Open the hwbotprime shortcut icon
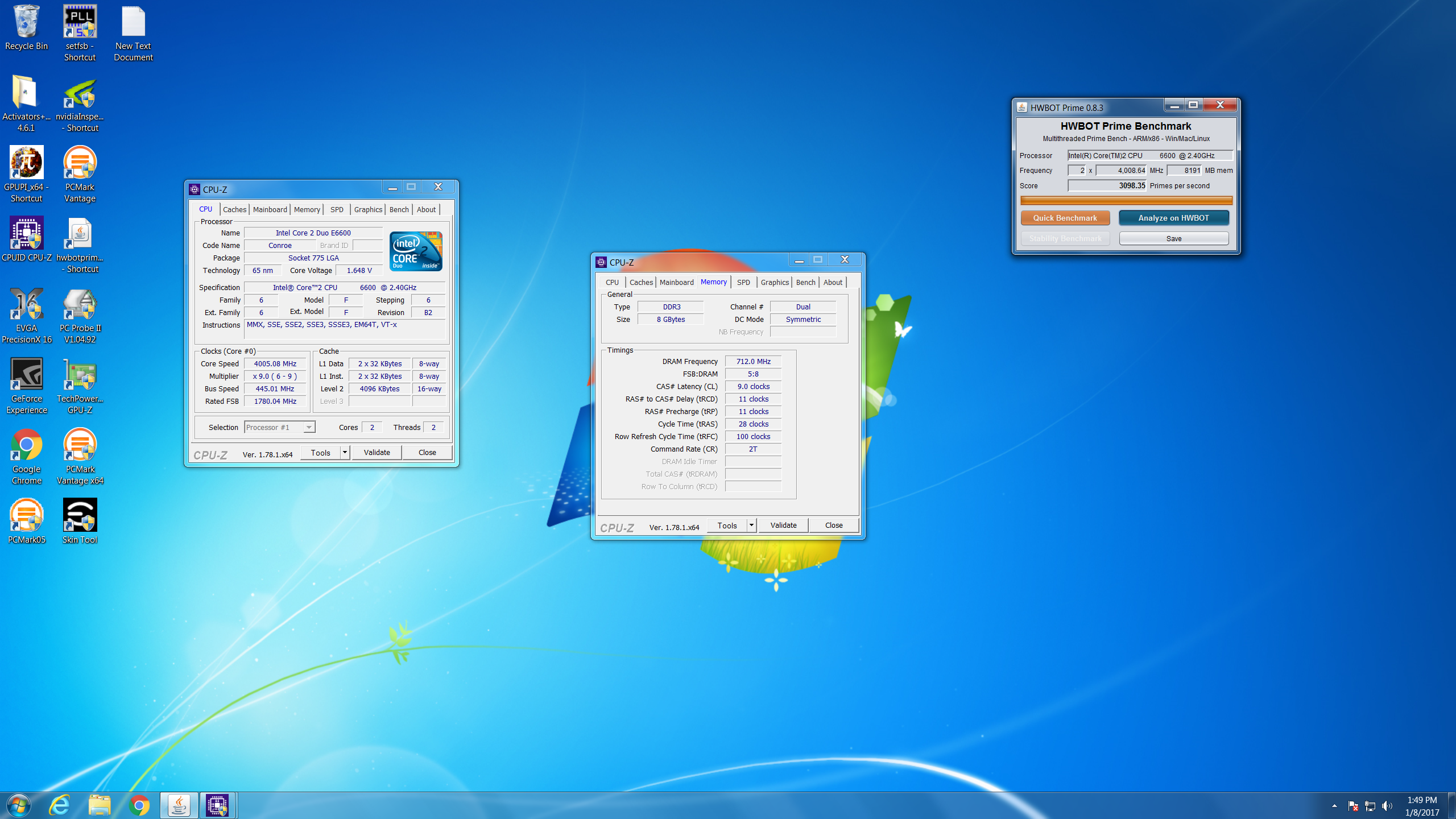Screen dimensions: 1456x819 pos(80,245)
